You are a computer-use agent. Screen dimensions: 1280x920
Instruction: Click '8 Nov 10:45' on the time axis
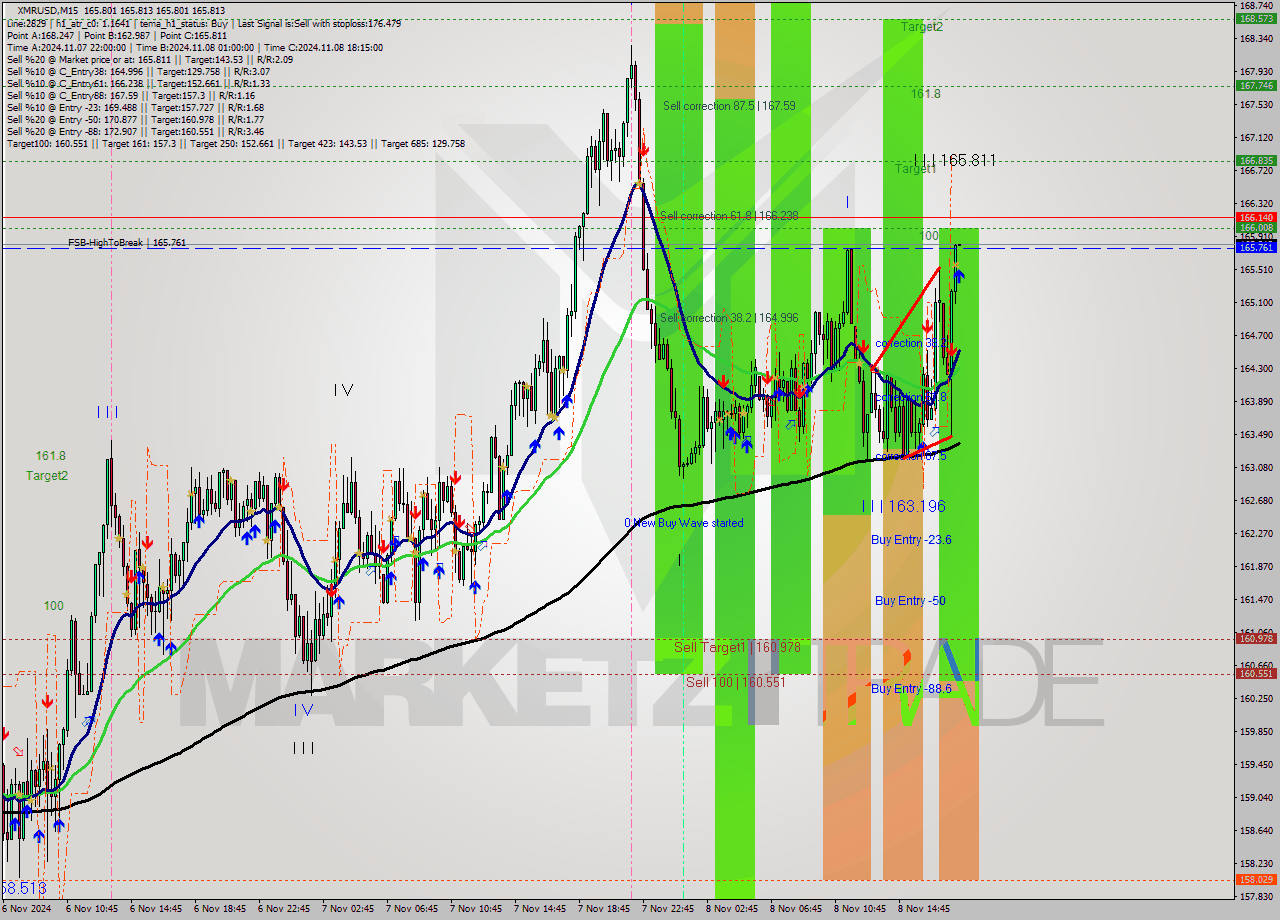click(x=860, y=909)
